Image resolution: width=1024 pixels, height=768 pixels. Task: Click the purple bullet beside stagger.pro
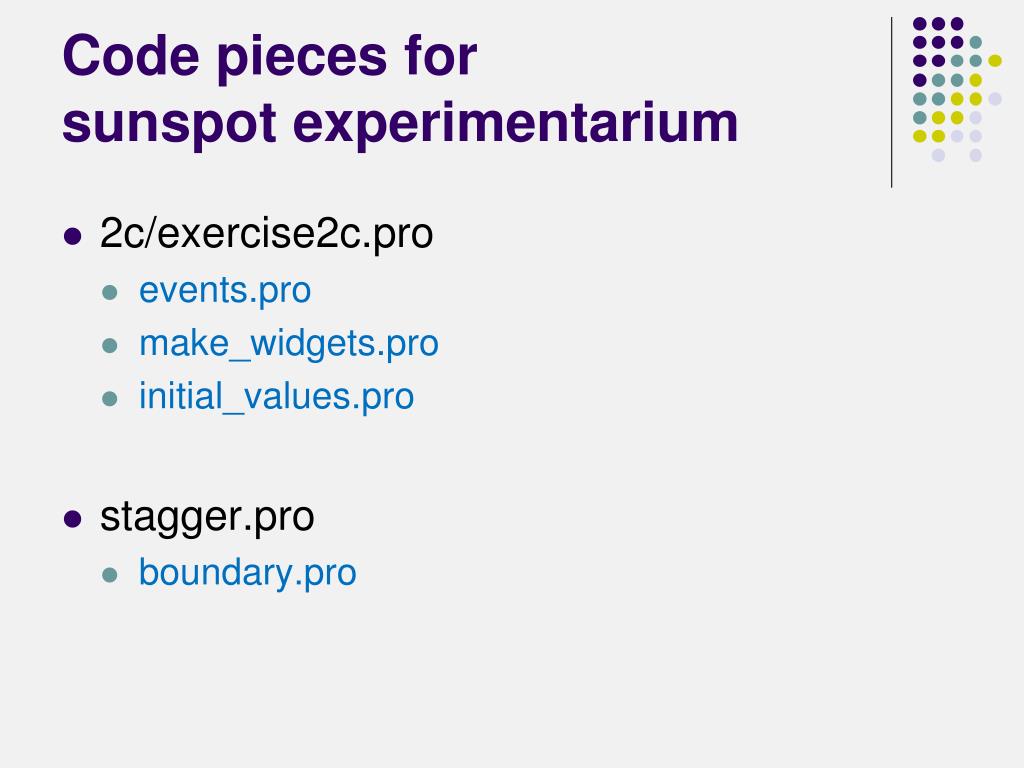click(72, 519)
